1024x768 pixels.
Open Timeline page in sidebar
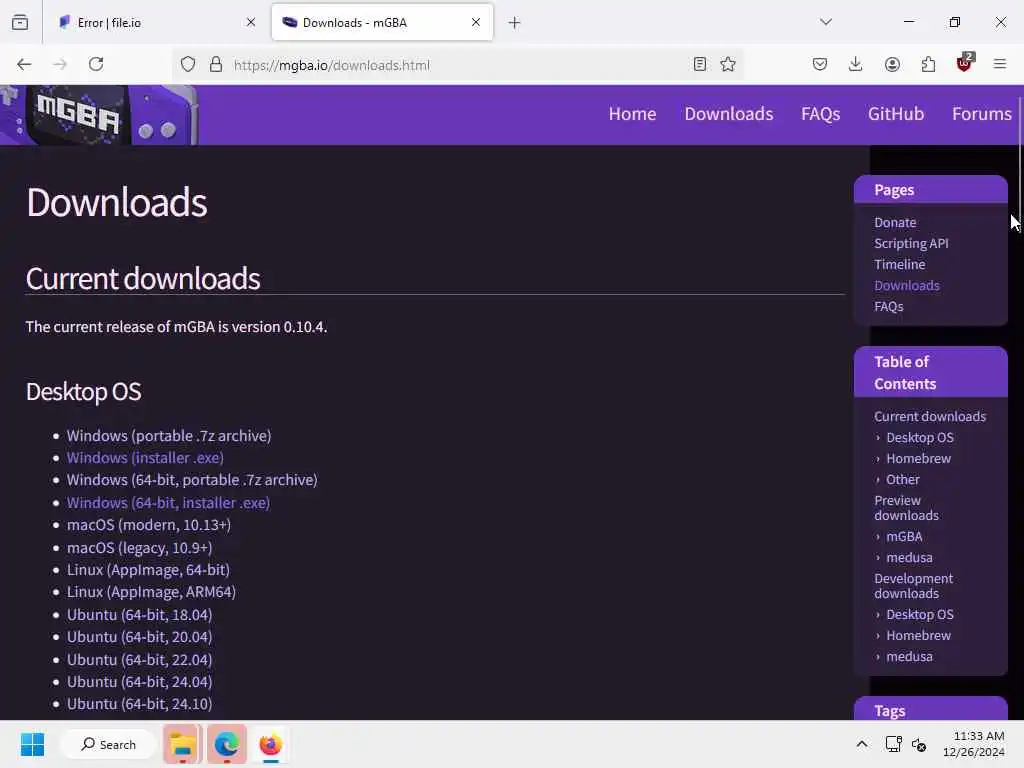tap(899, 264)
